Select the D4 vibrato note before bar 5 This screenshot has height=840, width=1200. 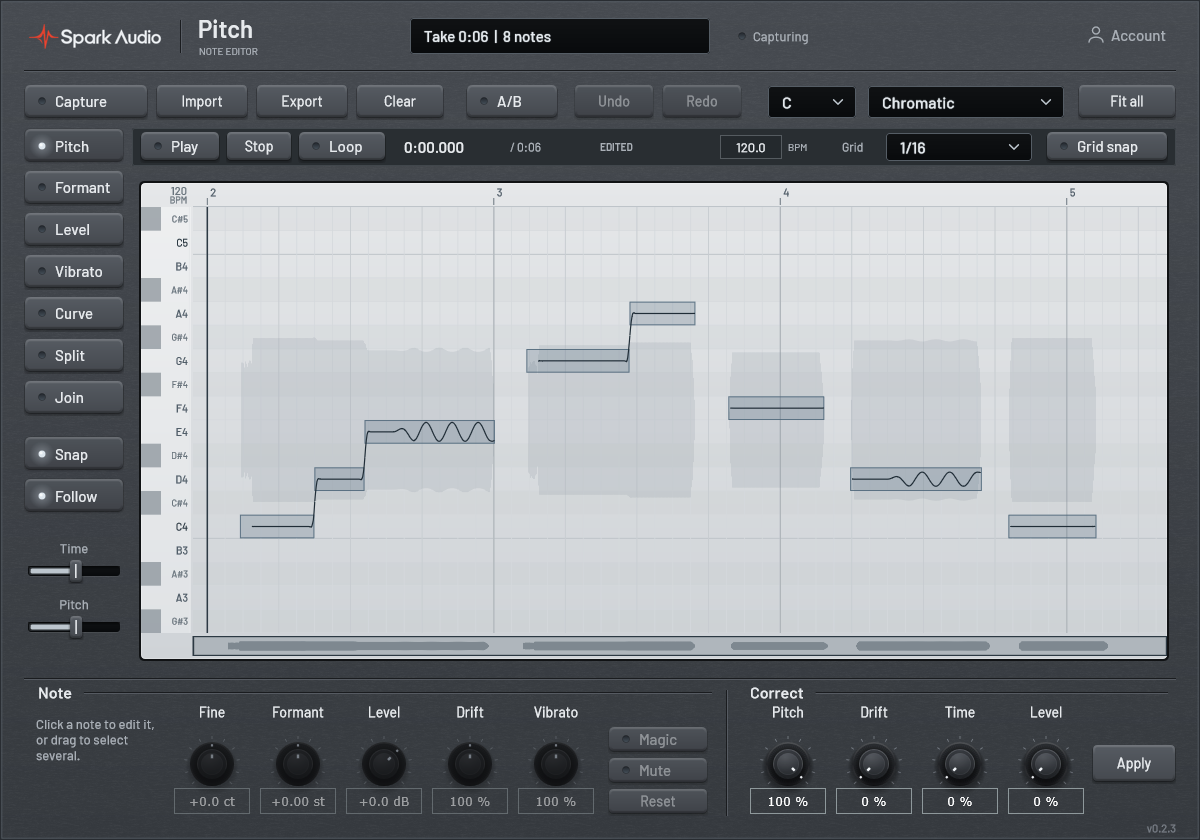(x=916, y=479)
